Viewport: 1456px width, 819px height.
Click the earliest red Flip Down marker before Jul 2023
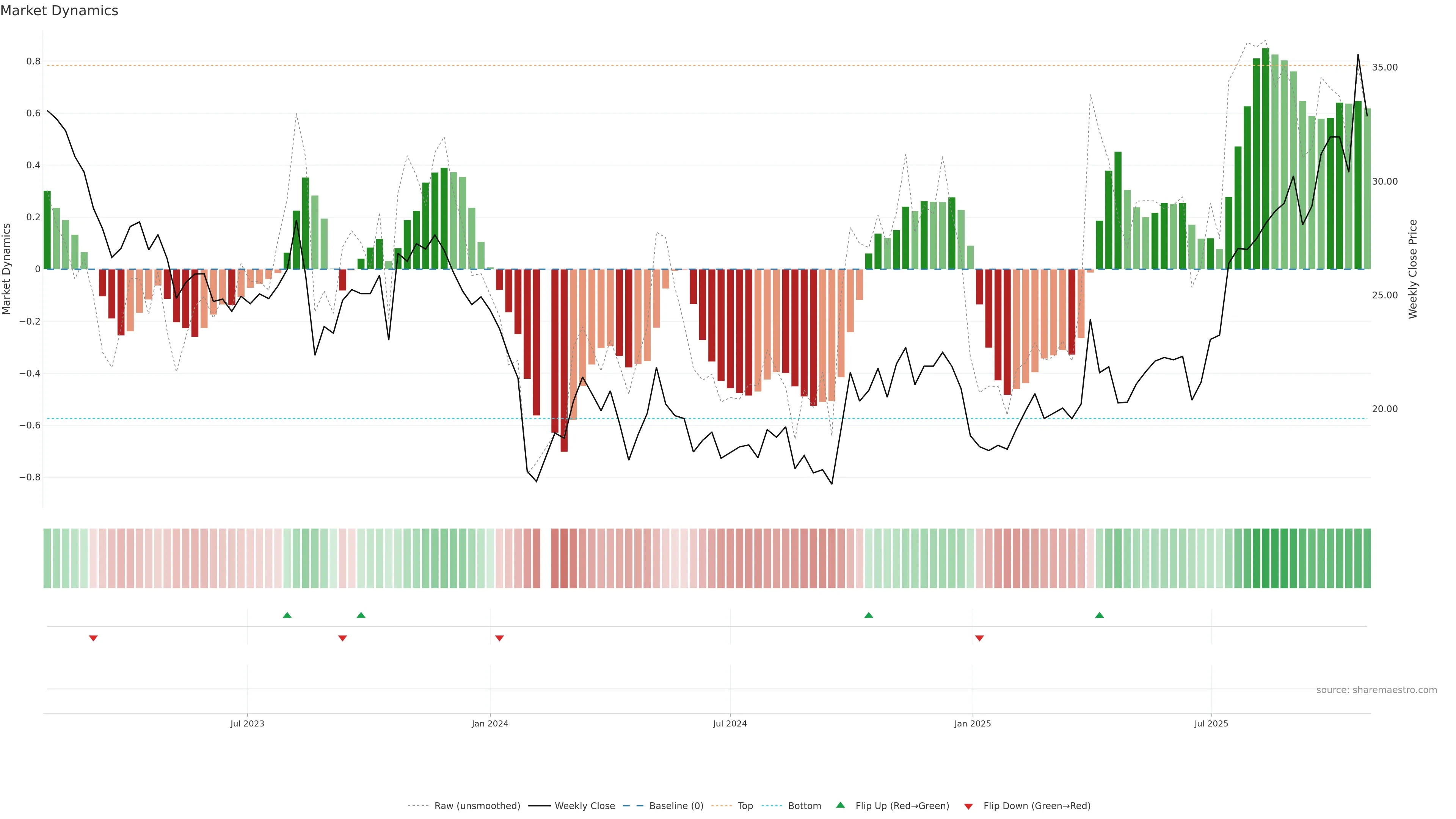coord(93,638)
